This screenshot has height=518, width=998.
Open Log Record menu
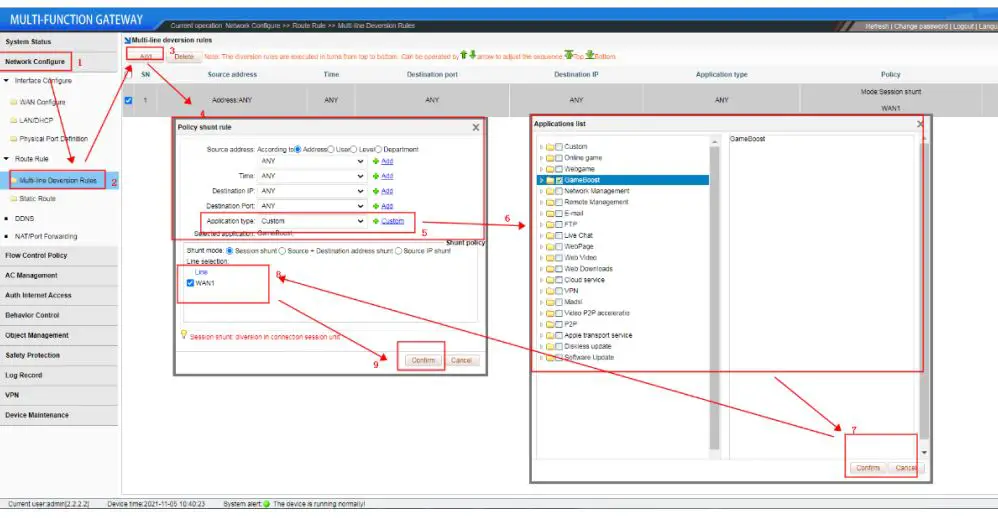point(59,375)
